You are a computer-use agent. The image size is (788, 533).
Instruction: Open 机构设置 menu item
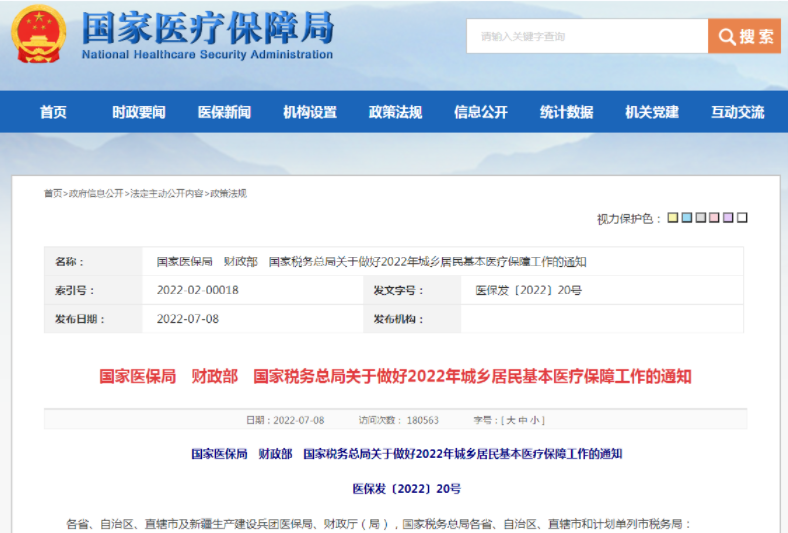(310, 112)
